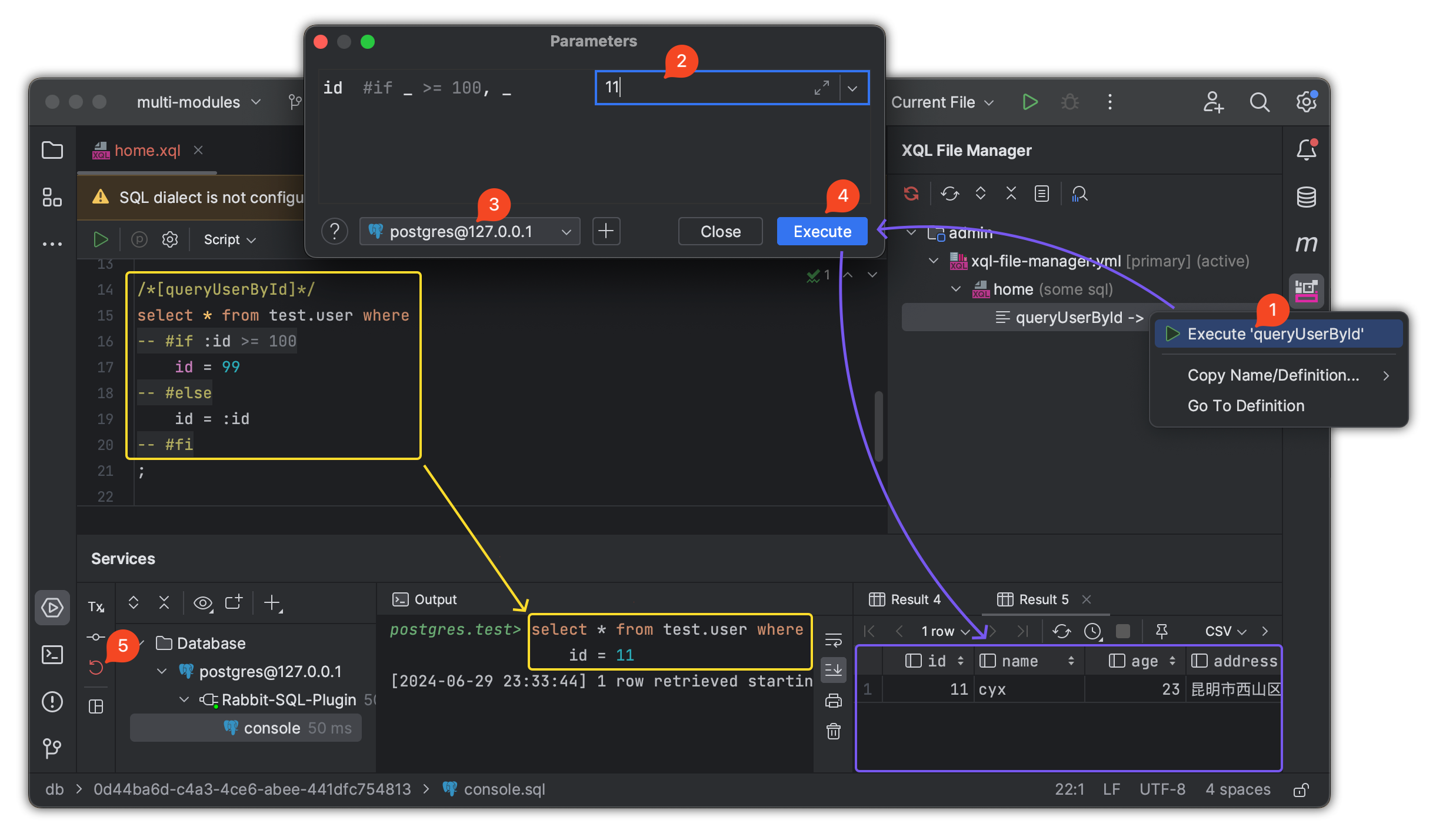The height and width of the screenshot is (840, 1436).
Task: Open Search Everywhere magnifier
Action: pyautogui.click(x=1260, y=102)
